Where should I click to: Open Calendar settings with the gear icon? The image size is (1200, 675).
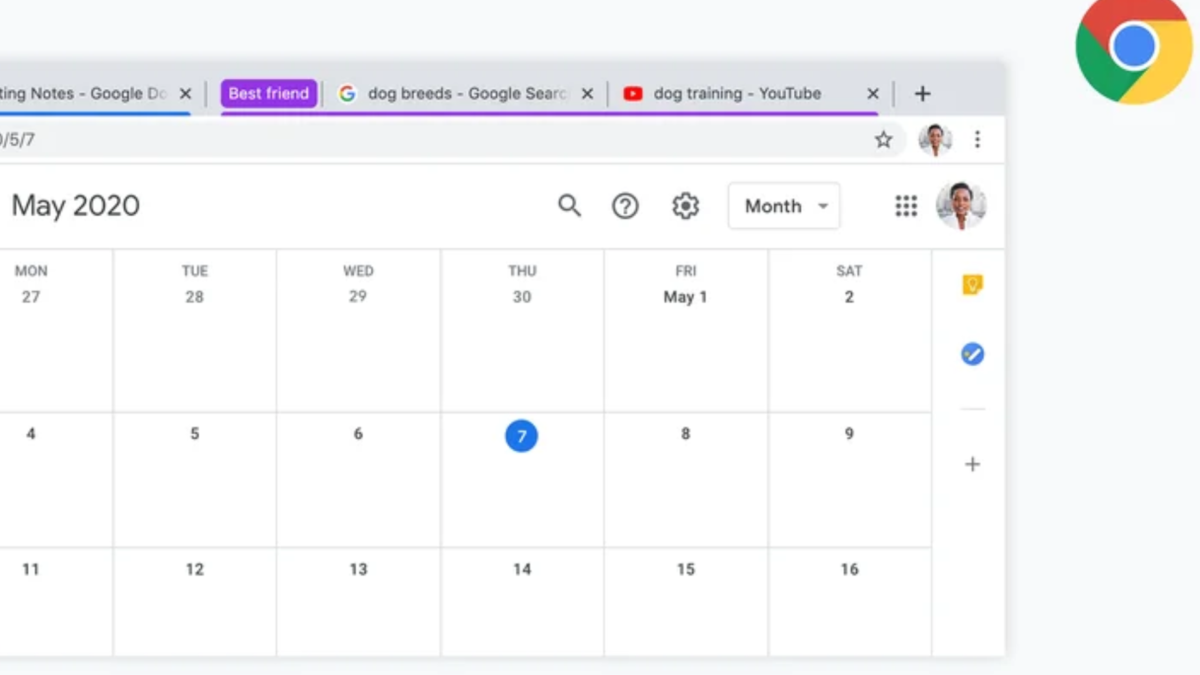click(x=685, y=206)
